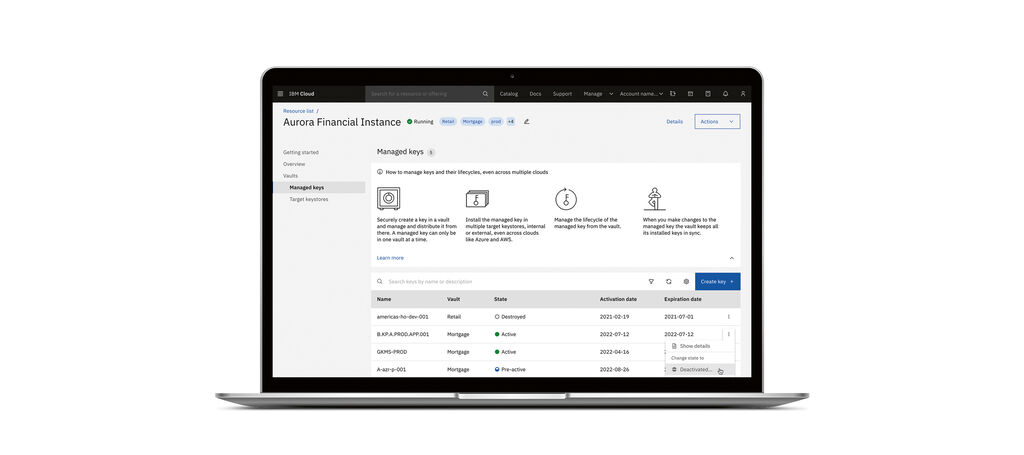Screen dimensions: 1024x455
Task: Go to Target keystores in sidebar
Action: click(x=309, y=199)
